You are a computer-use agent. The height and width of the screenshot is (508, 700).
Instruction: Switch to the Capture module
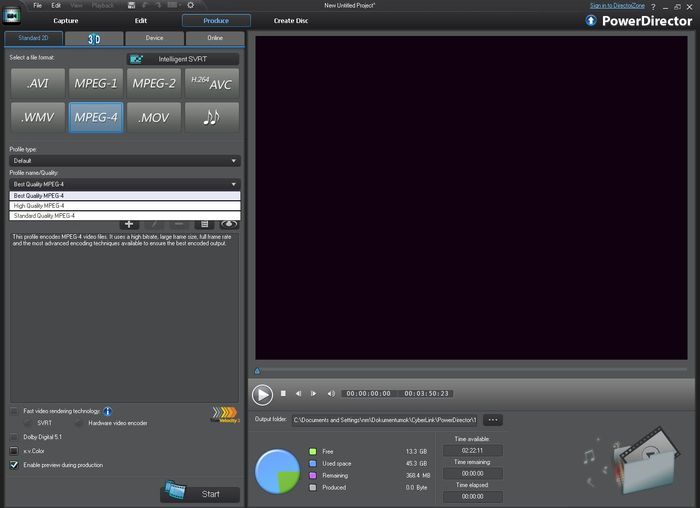[66, 21]
